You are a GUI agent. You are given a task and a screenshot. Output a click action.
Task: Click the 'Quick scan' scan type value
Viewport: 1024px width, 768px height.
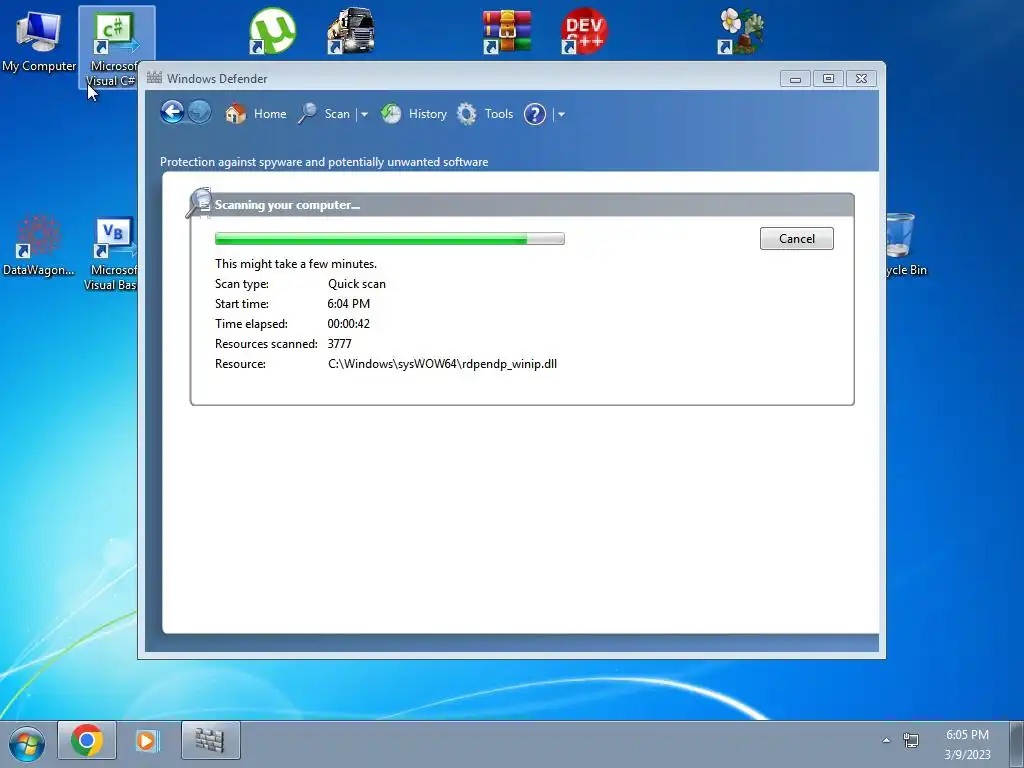coord(357,284)
